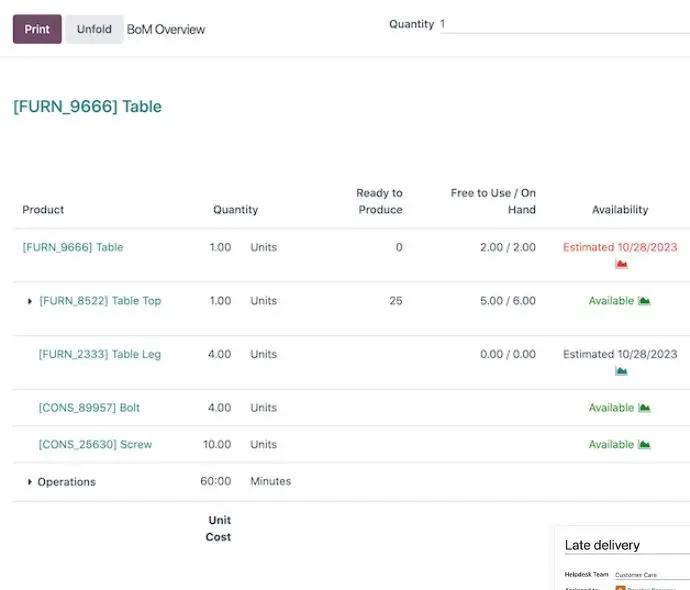Click the 0.00 / 0.00 stock value

[x=508, y=354]
